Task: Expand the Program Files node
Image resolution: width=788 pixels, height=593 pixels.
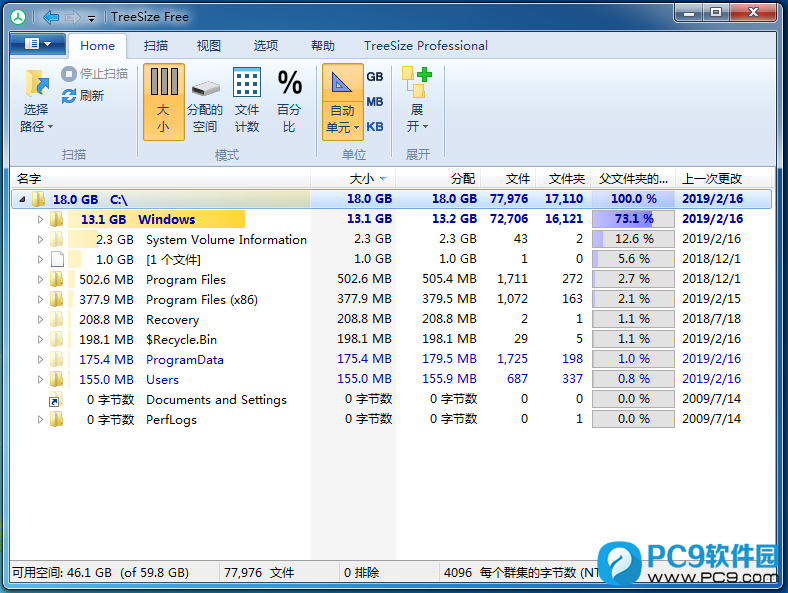Action: click(x=40, y=279)
